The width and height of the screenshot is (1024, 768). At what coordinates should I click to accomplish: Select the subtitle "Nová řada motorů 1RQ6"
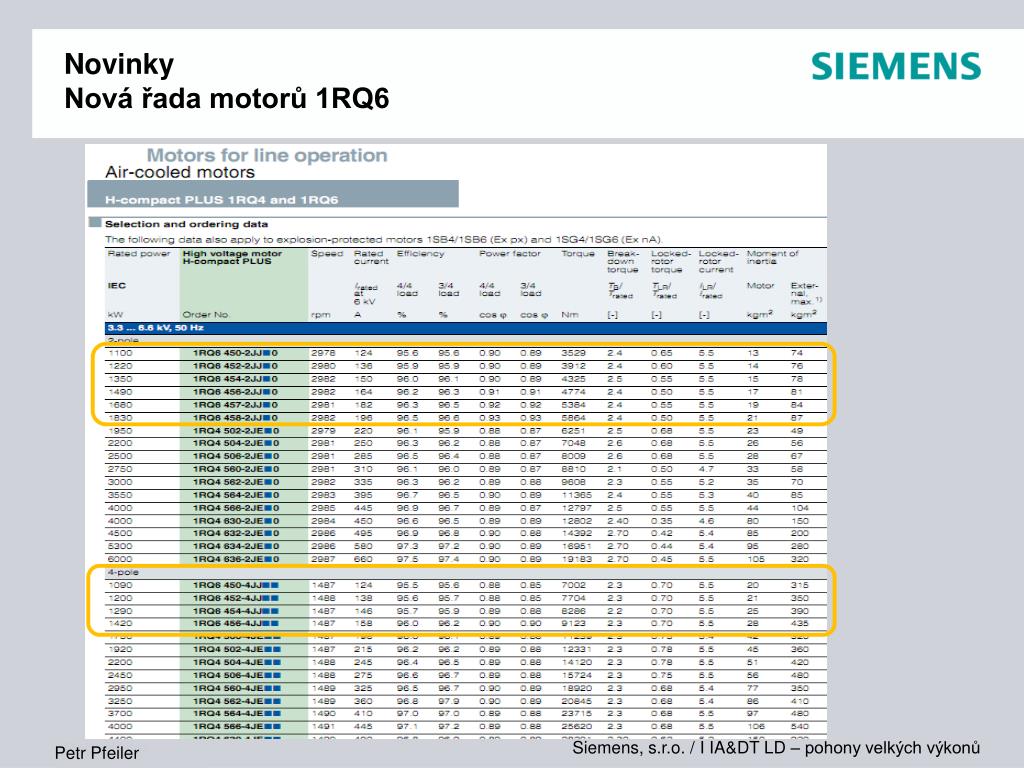pos(227,99)
